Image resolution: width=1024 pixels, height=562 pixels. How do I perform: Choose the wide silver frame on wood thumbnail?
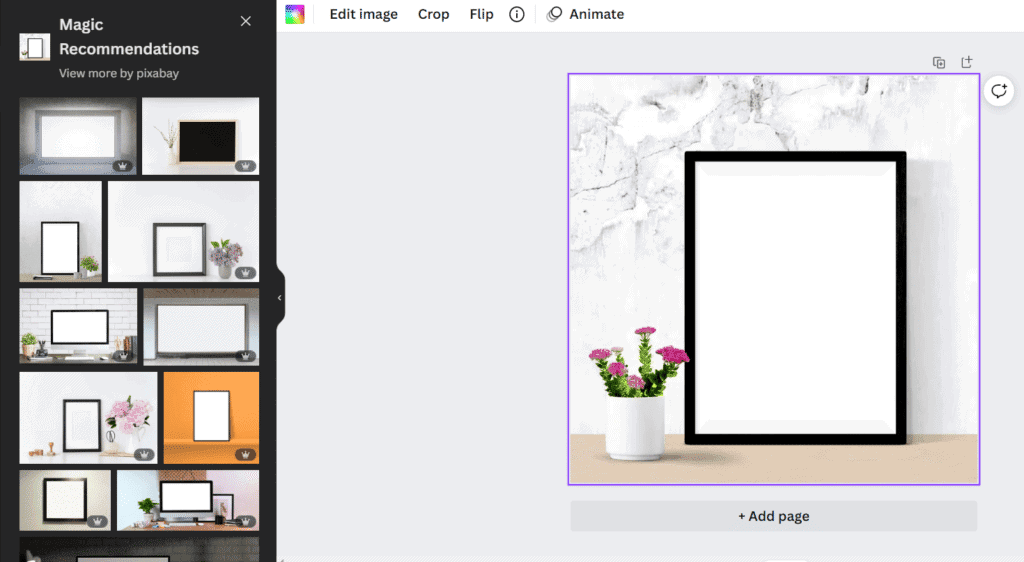pyautogui.click(x=201, y=327)
